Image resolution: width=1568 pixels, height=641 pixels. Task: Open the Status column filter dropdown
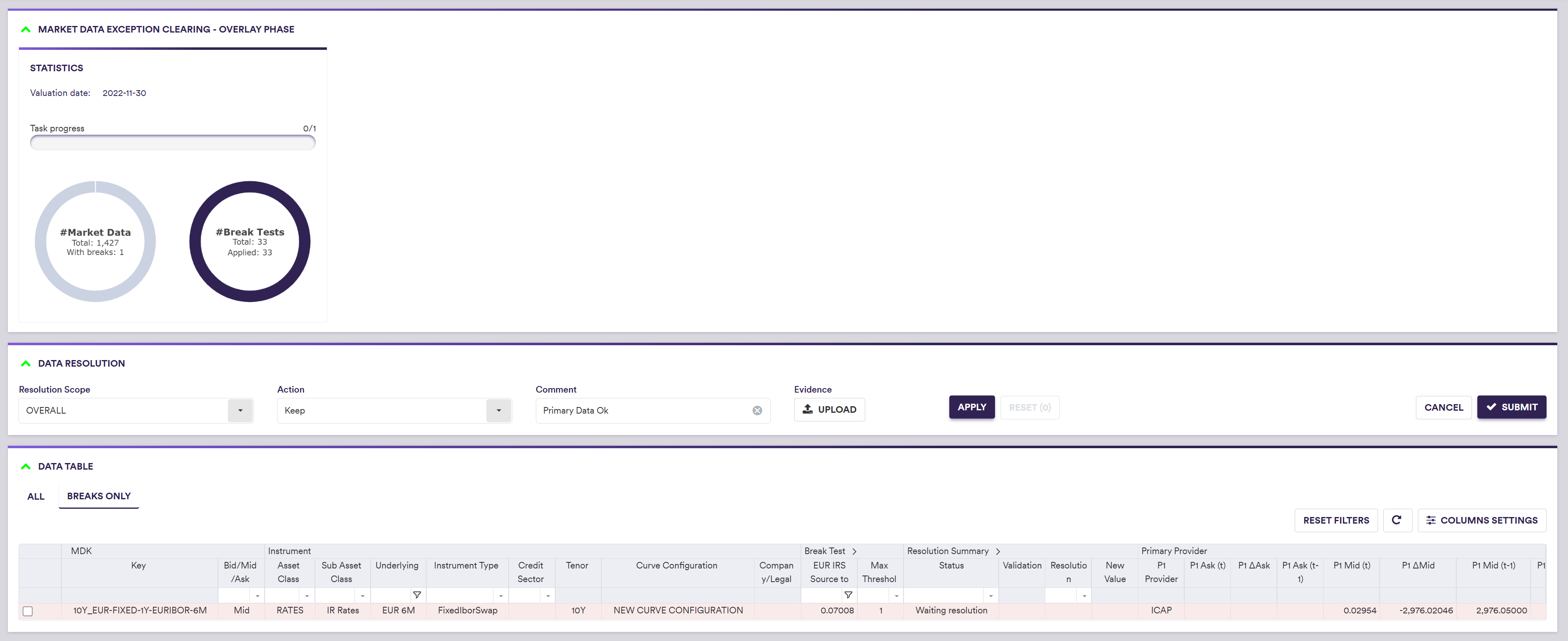(991, 595)
